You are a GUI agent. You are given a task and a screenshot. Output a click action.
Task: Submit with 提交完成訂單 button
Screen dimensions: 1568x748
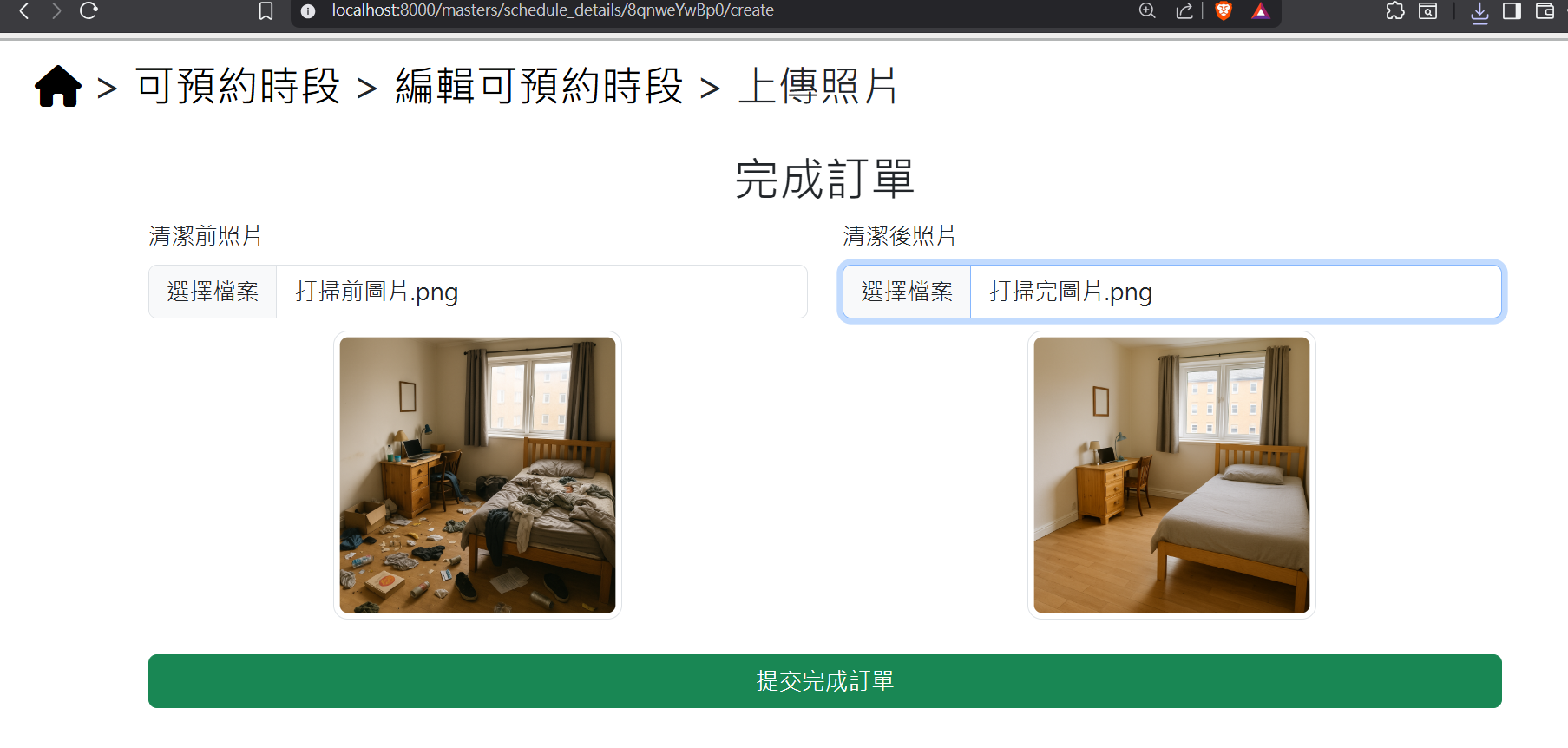pyautogui.click(x=825, y=681)
